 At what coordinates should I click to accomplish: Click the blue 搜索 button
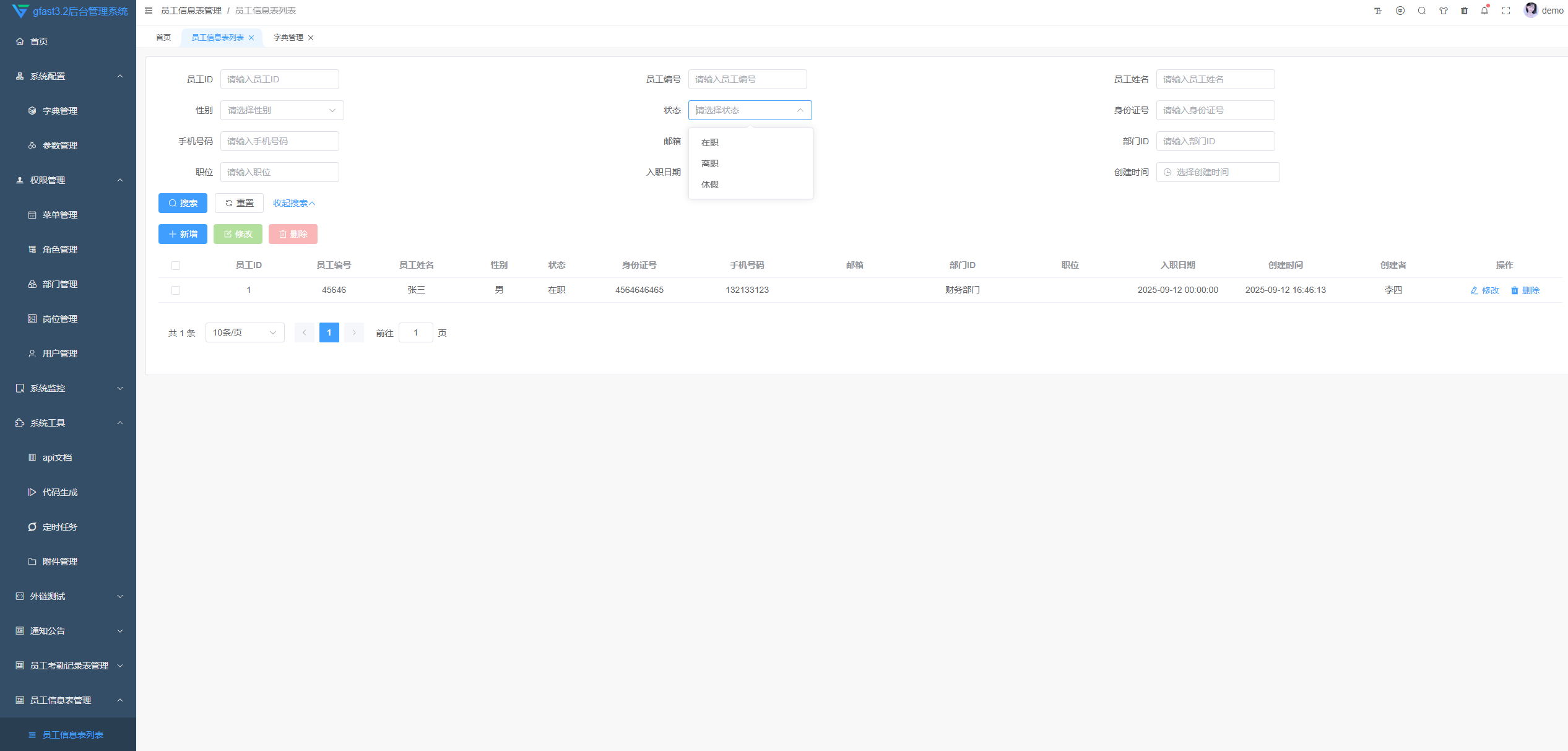[x=183, y=203]
